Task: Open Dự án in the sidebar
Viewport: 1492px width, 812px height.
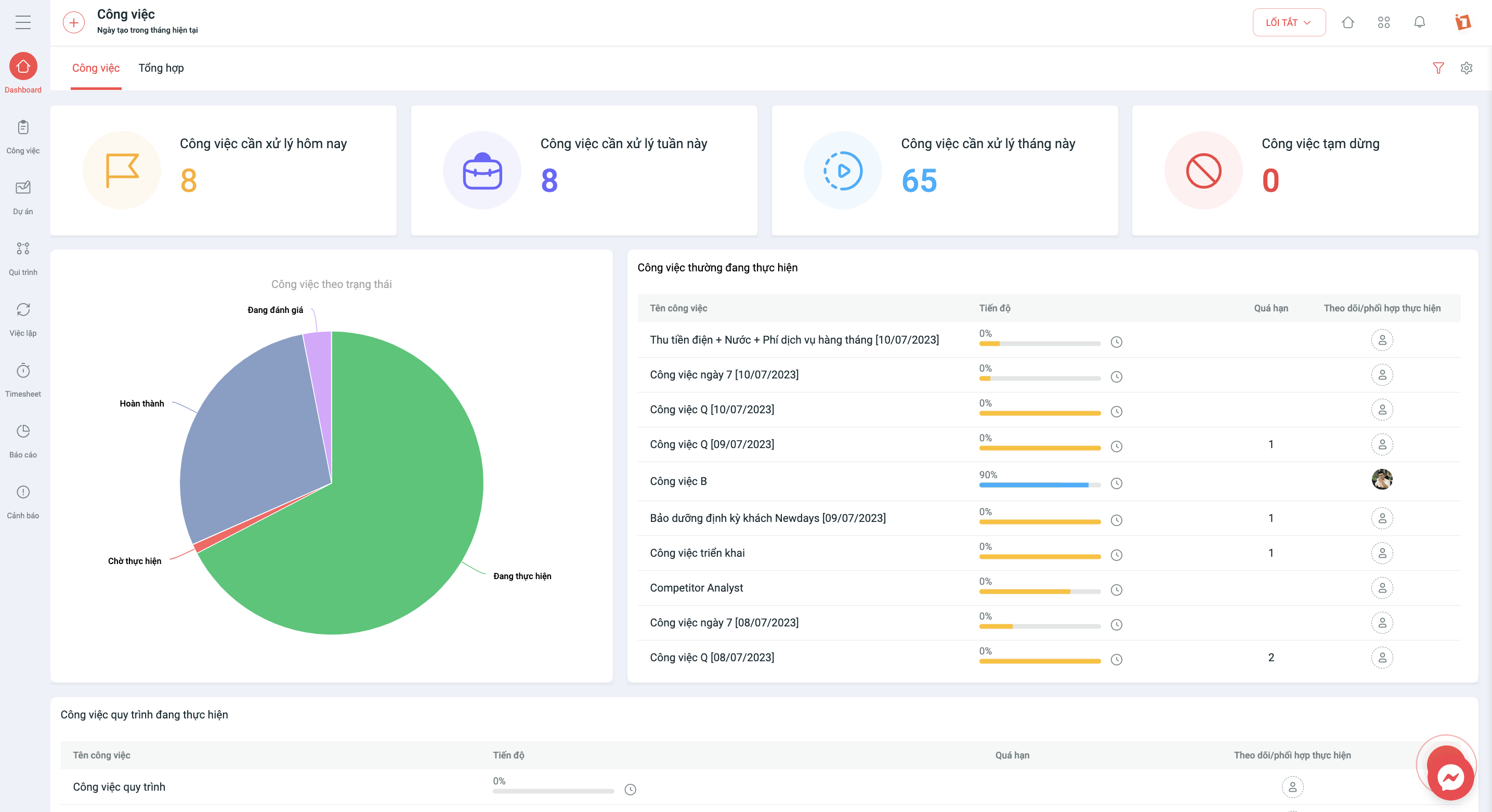Action: (23, 198)
